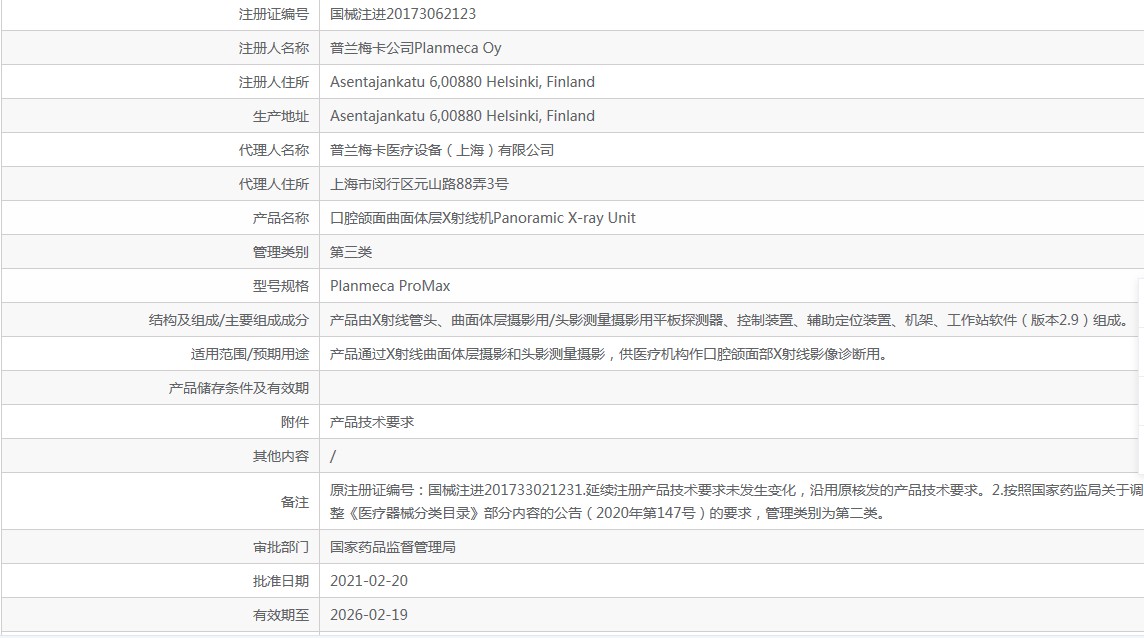Click the 批准日期 label

281,581
